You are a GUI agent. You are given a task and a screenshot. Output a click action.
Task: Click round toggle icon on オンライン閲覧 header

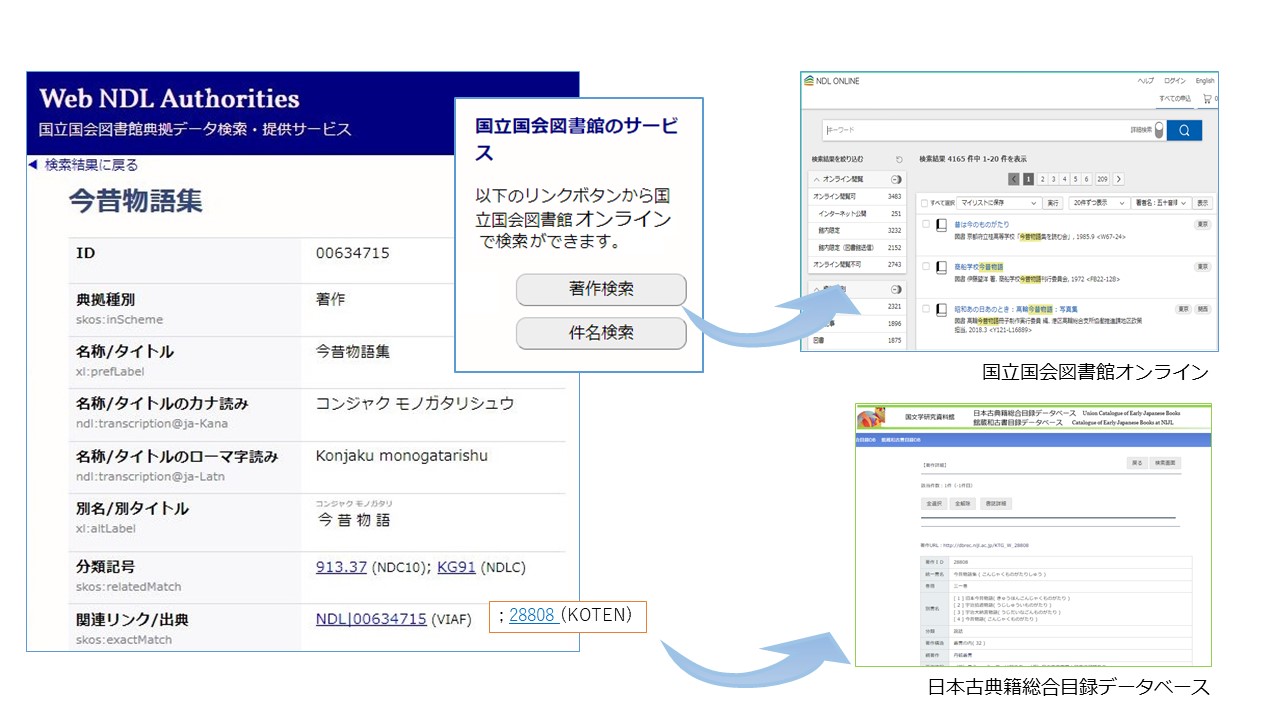click(x=896, y=179)
